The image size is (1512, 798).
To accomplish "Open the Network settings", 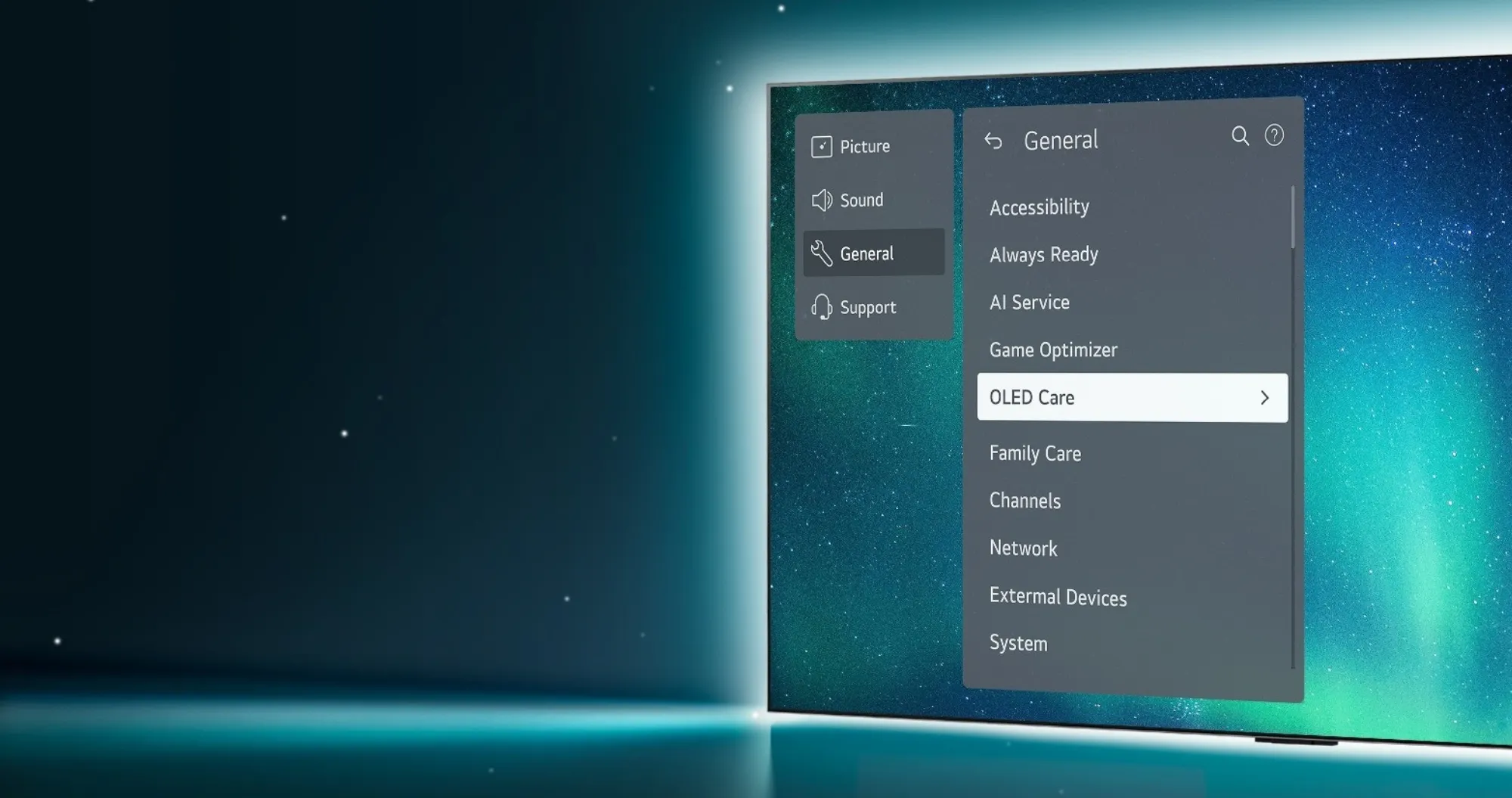I will pos(1022,548).
